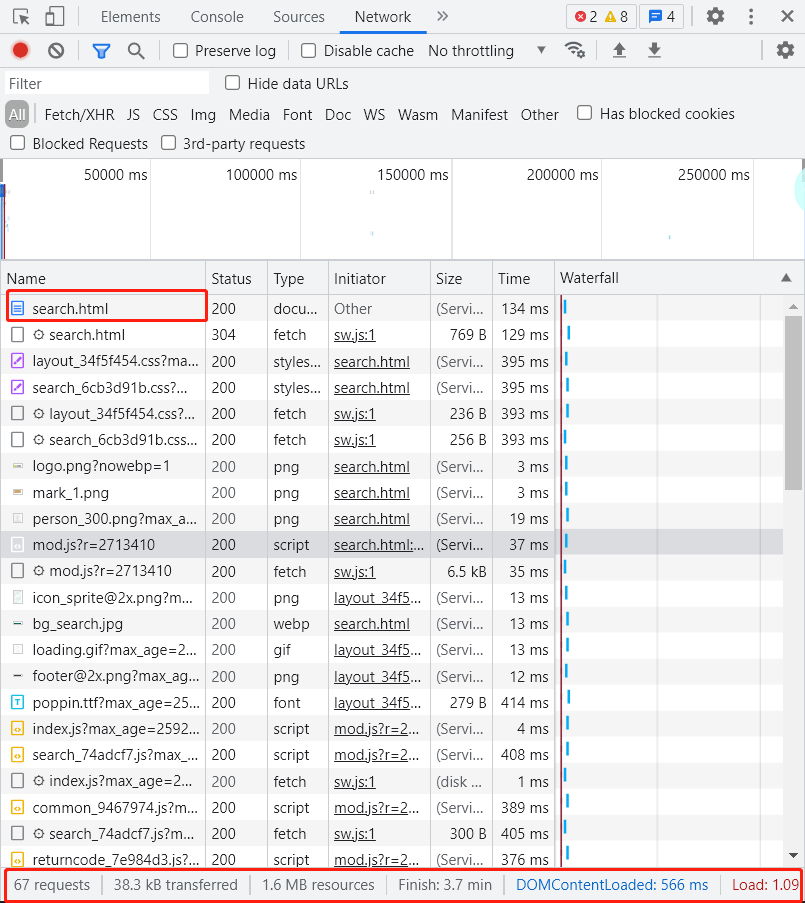Filter by Img requests

click(x=203, y=115)
